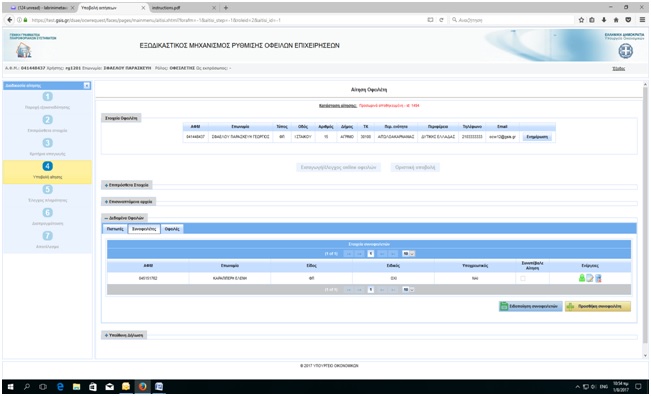The image size is (651, 396).
Task: Click the Ειδοποίηση συνοφειλετών button
Action: pos(531,306)
